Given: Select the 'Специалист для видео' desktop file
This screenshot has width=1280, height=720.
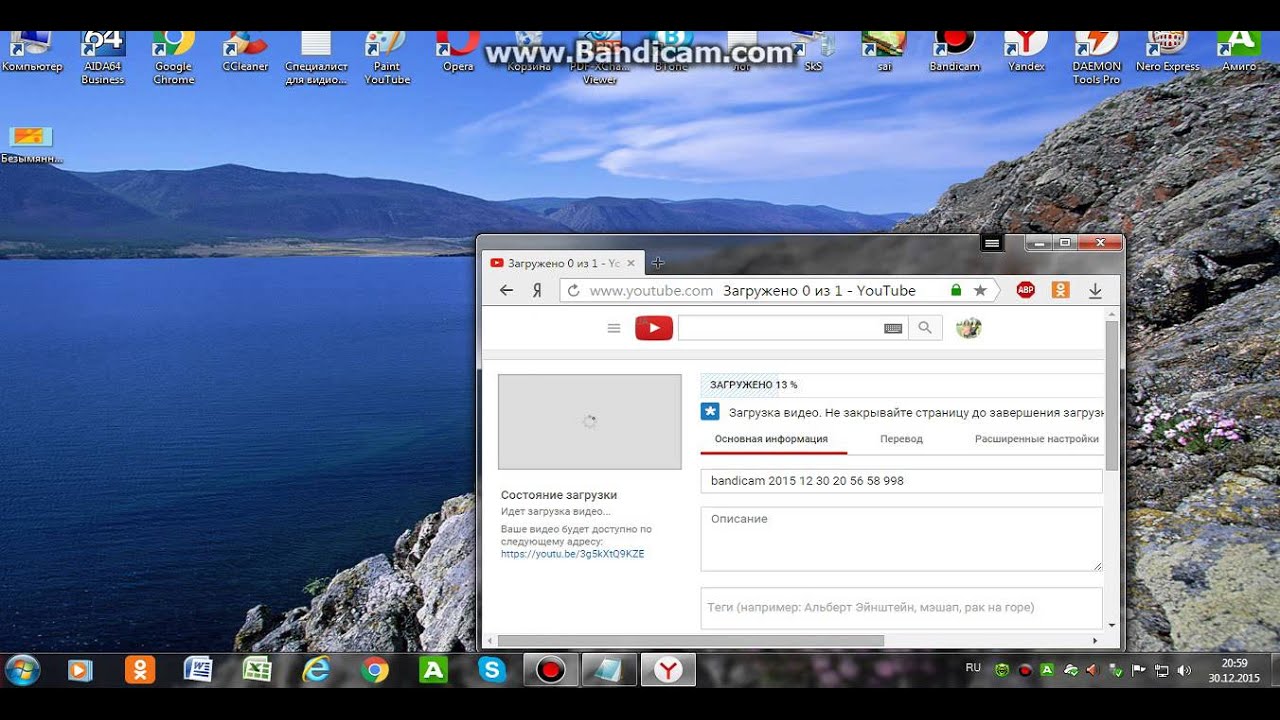Looking at the screenshot, I should pos(316,58).
